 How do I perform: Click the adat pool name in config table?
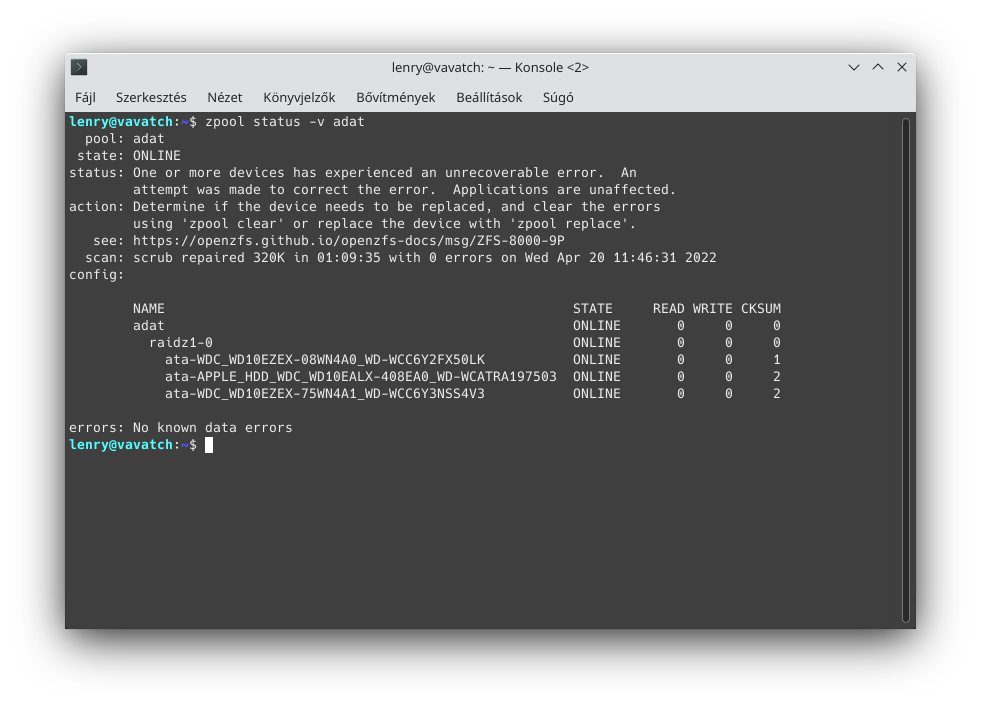(148, 326)
